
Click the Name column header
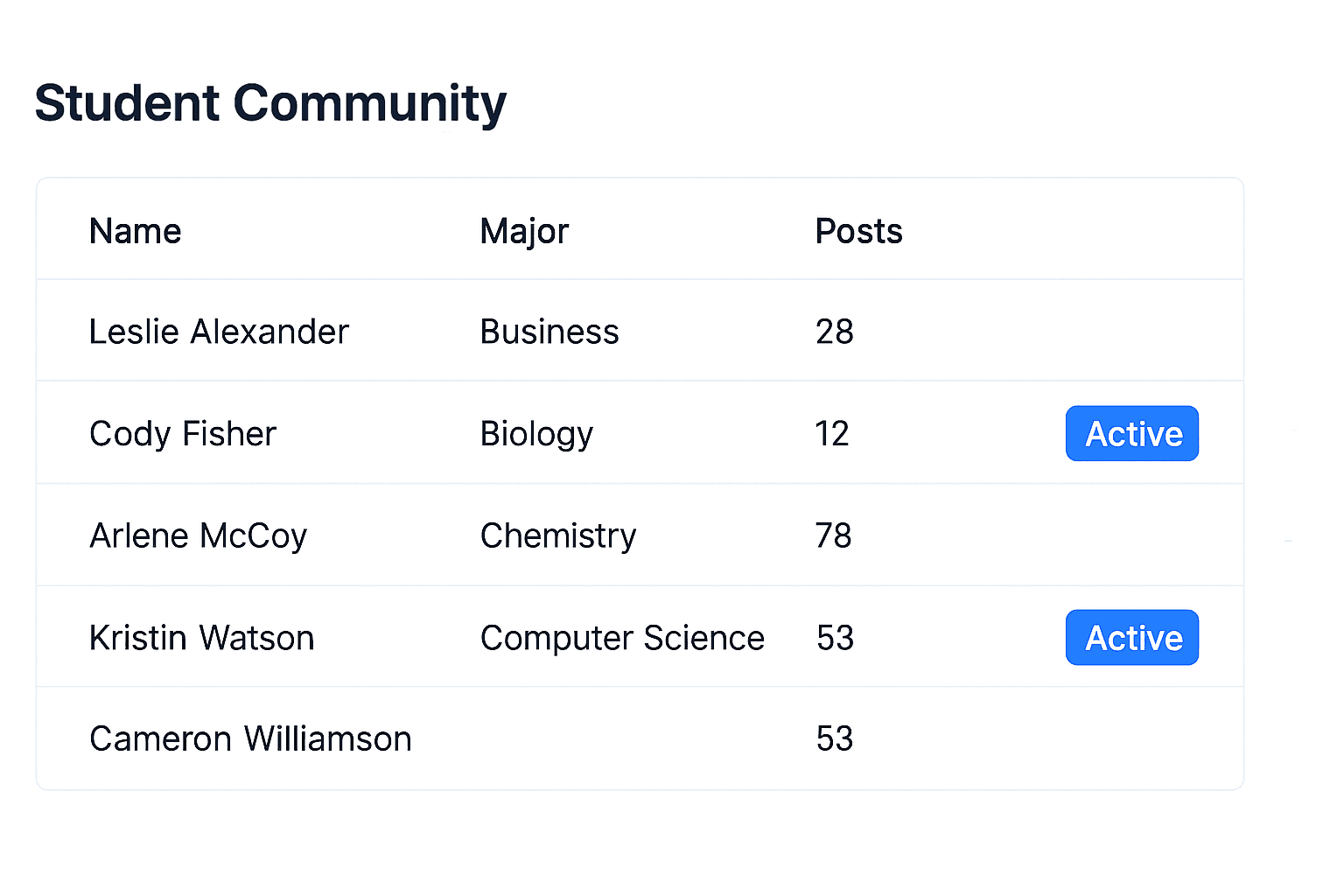[136, 232]
